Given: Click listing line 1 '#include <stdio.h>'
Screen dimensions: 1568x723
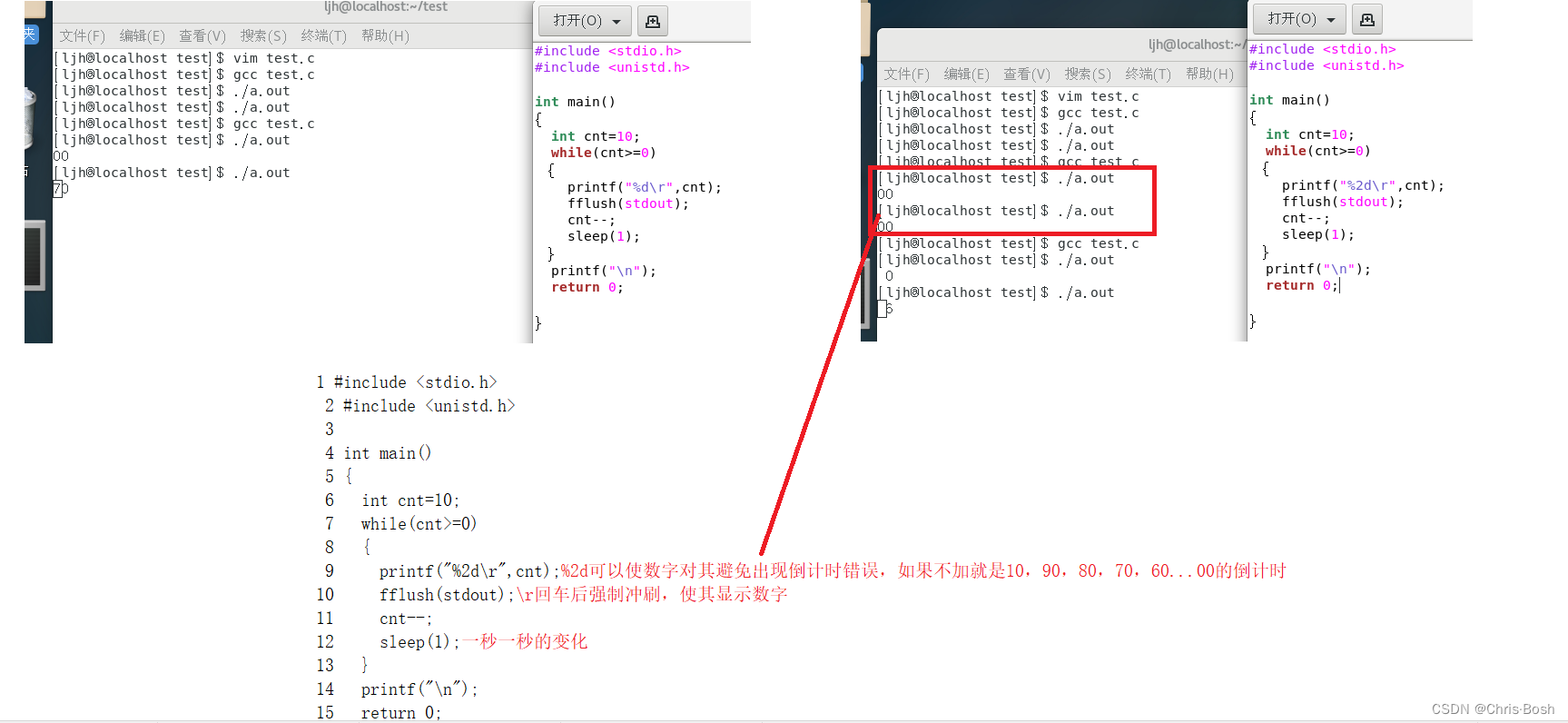Looking at the screenshot, I should [415, 382].
